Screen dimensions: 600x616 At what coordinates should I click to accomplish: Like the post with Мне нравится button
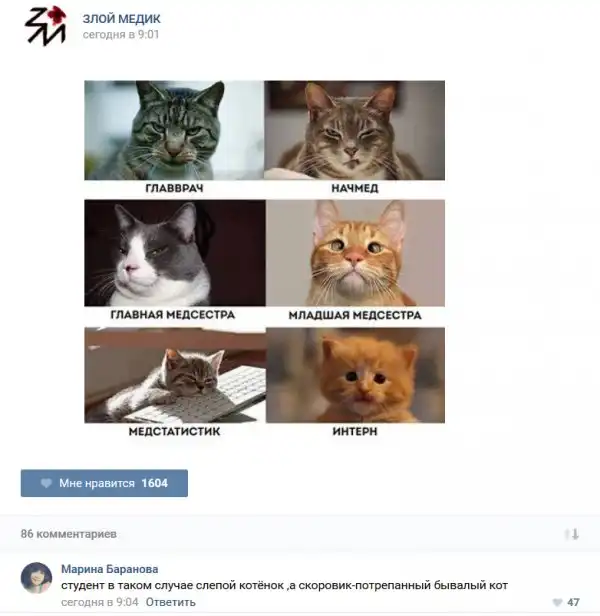coord(104,483)
